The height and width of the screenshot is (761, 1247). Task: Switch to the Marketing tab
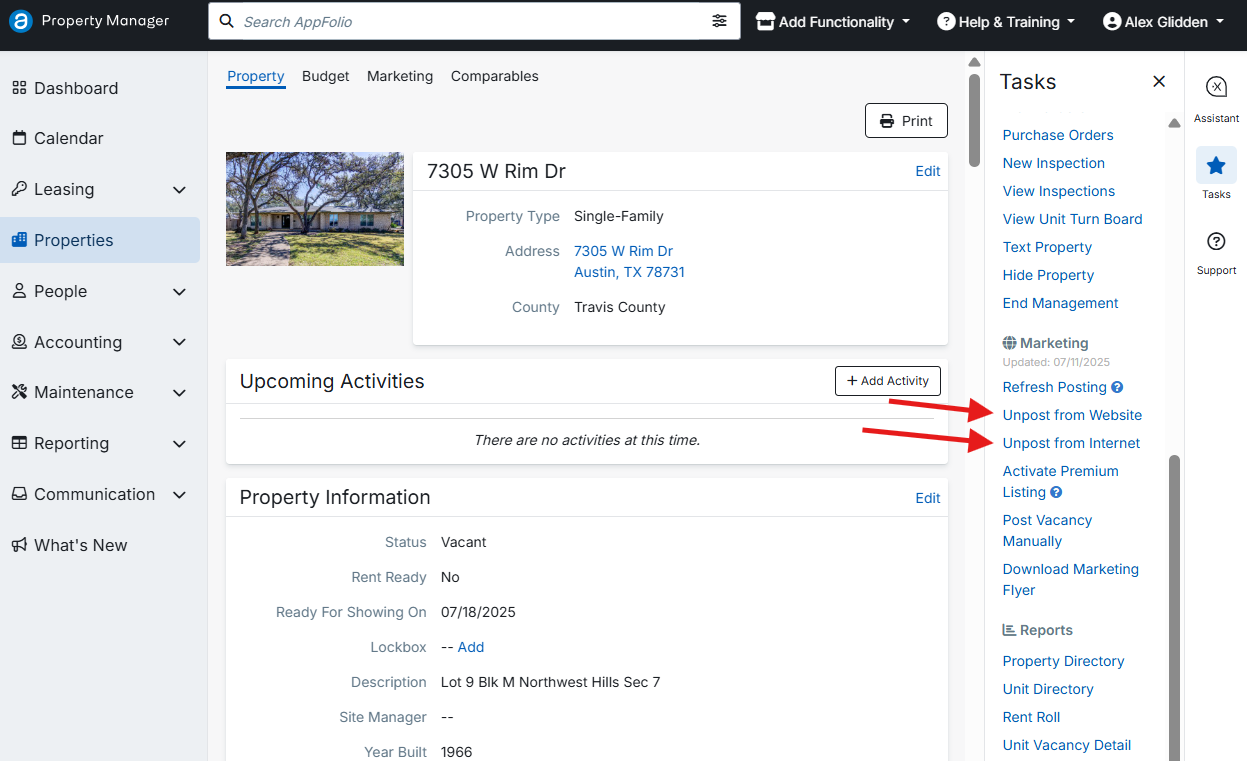[400, 76]
